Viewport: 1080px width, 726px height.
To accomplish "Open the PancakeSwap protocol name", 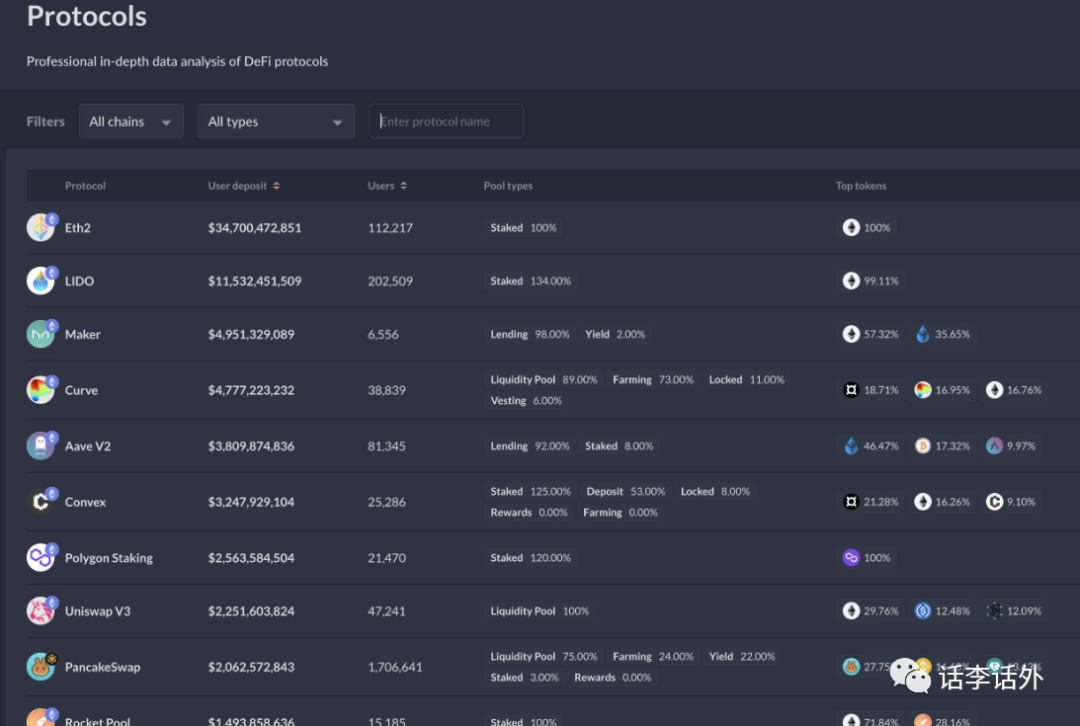I will pos(103,667).
